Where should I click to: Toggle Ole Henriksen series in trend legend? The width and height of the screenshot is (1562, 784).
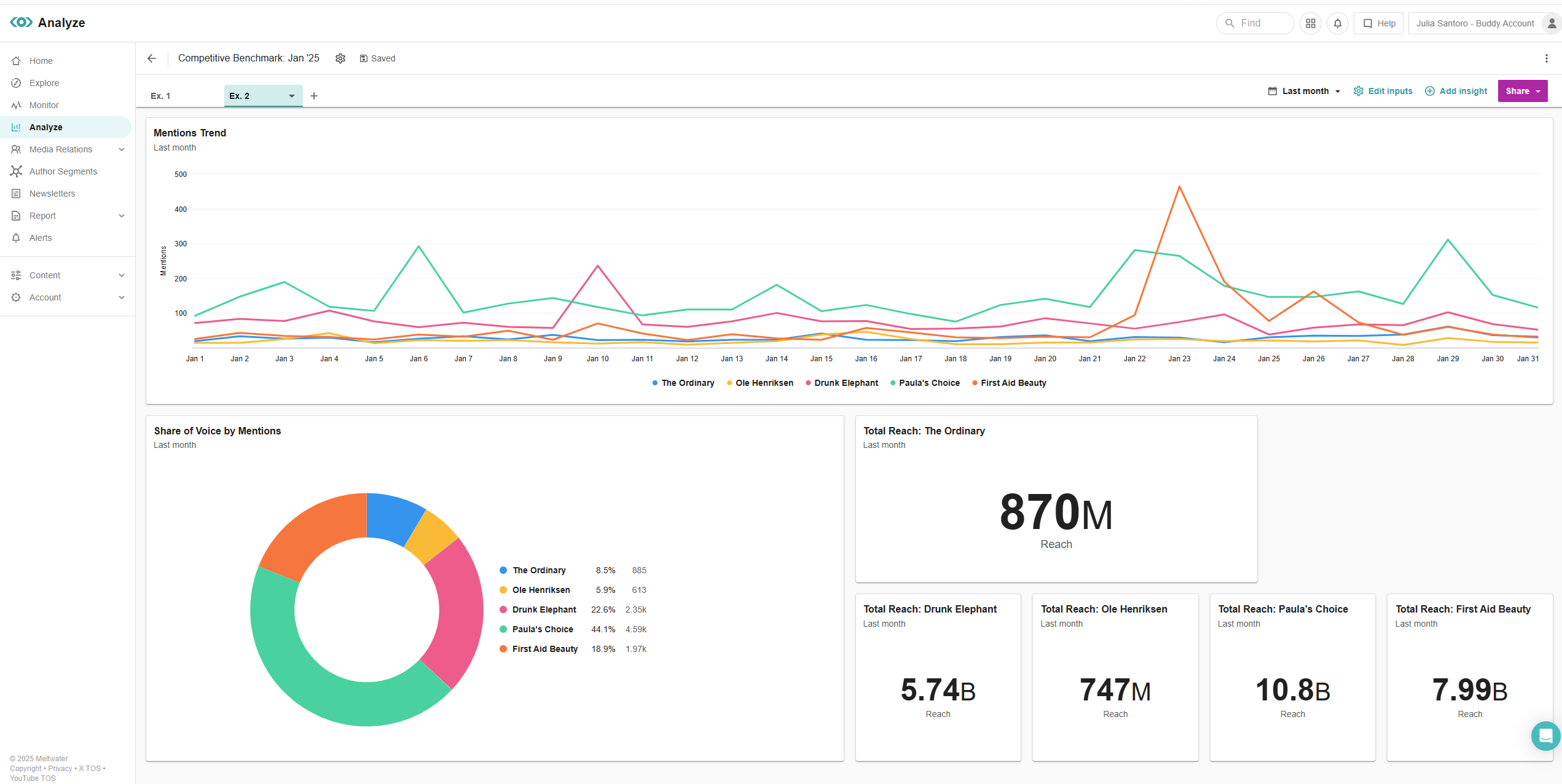[x=760, y=383]
